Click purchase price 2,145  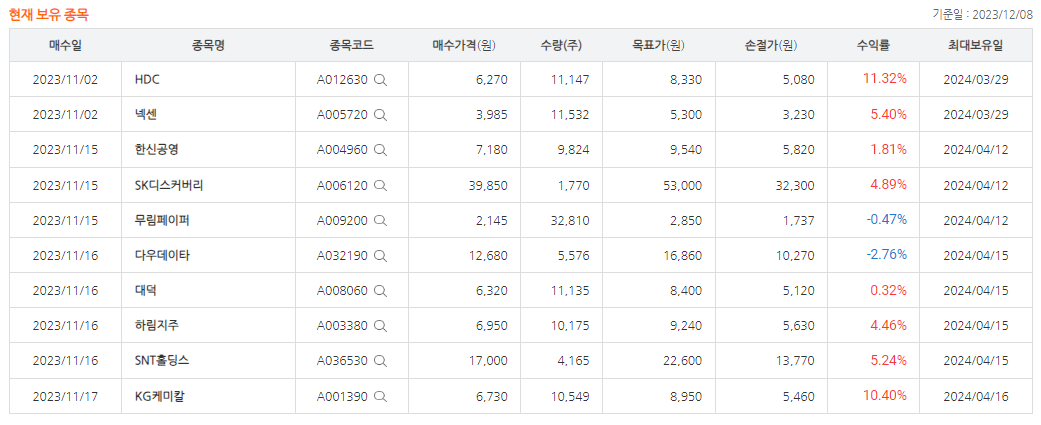coord(491,220)
